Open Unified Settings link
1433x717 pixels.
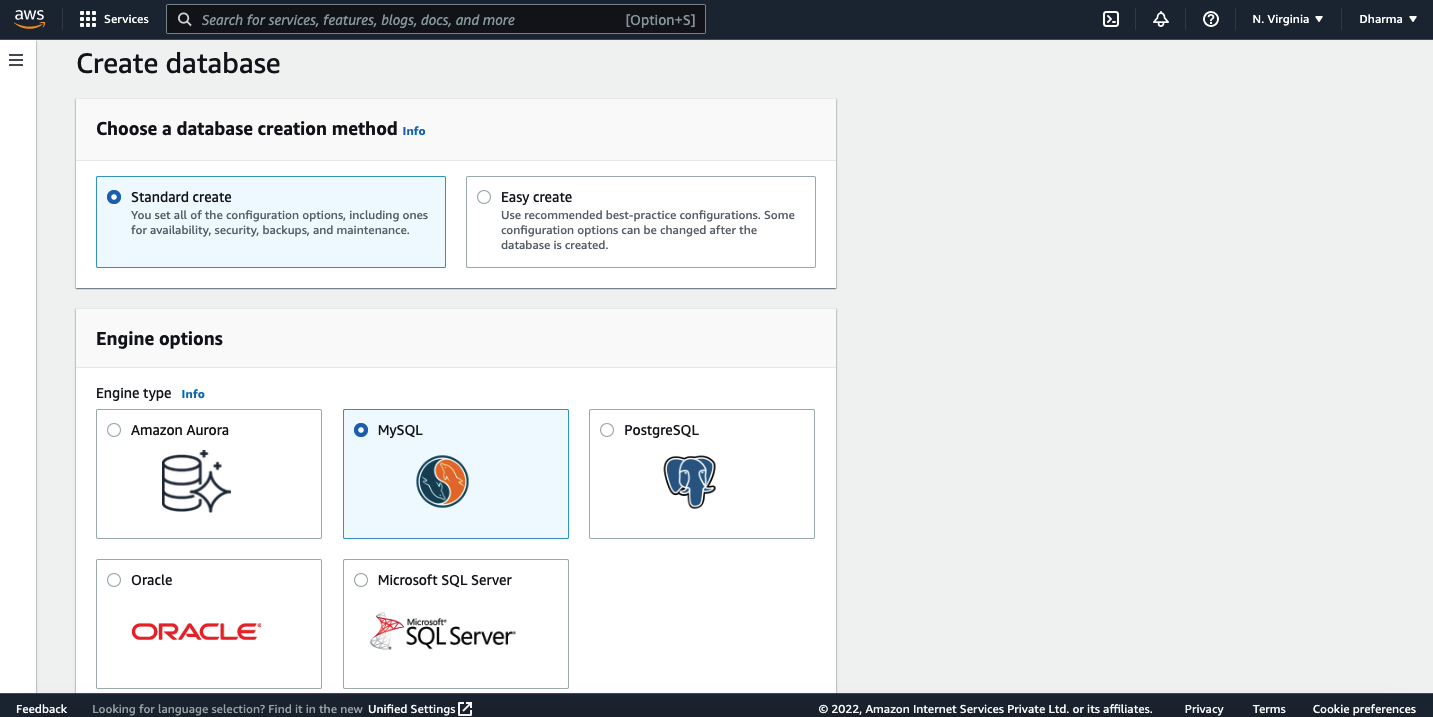412,709
